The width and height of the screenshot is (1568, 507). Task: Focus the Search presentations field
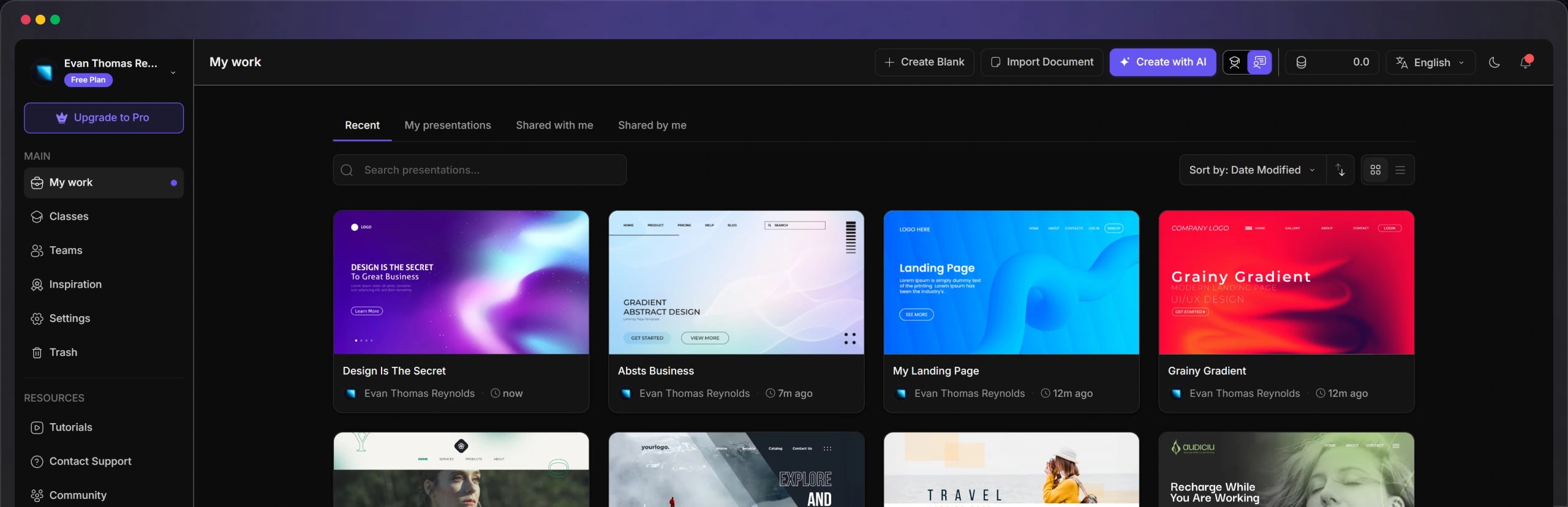click(x=480, y=170)
